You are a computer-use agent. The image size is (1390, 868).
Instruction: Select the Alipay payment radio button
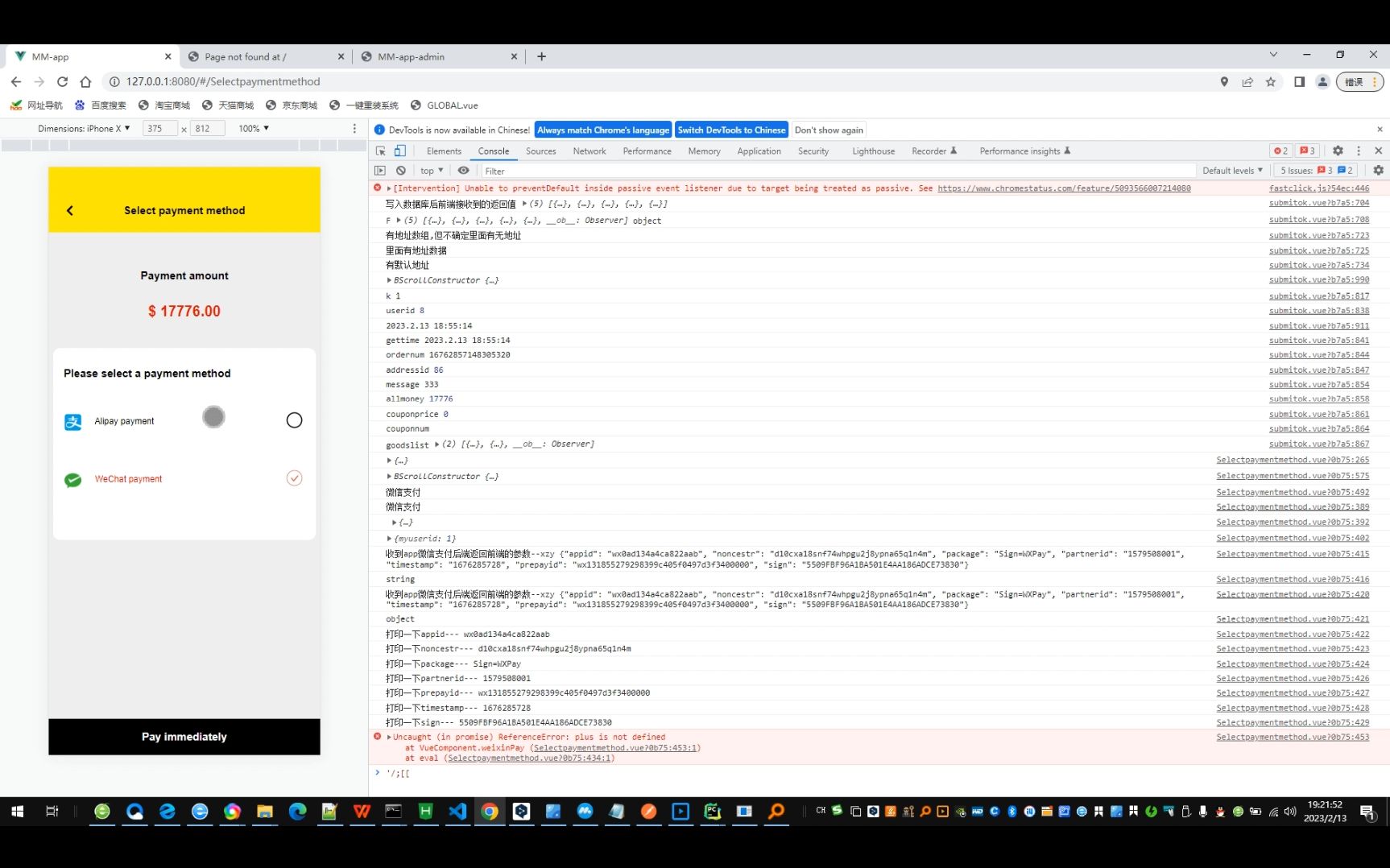(x=295, y=420)
